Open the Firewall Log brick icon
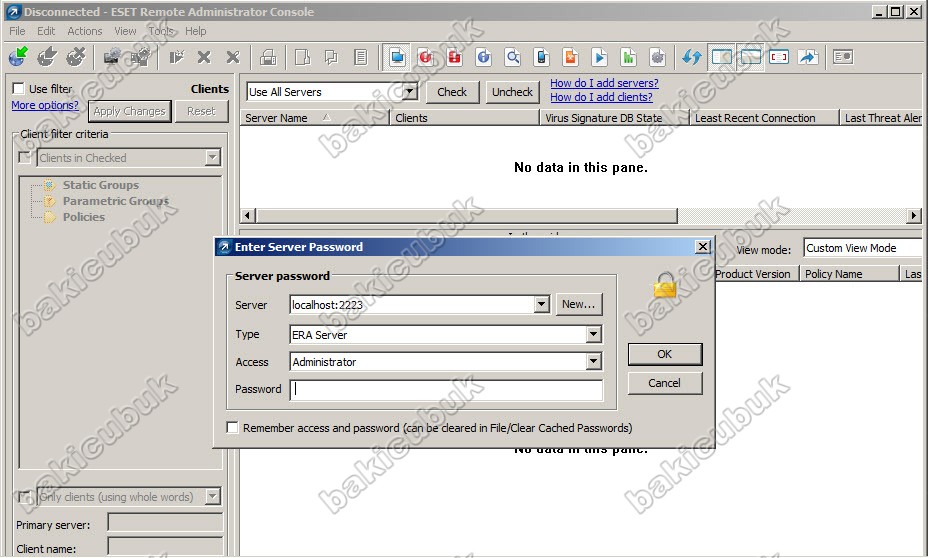The image size is (928, 558). pos(455,57)
